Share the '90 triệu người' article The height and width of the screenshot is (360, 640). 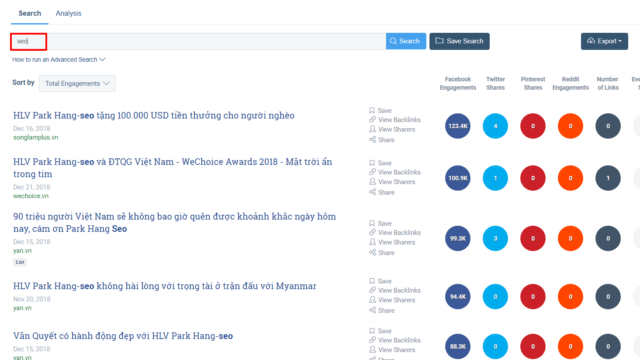point(382,253)
